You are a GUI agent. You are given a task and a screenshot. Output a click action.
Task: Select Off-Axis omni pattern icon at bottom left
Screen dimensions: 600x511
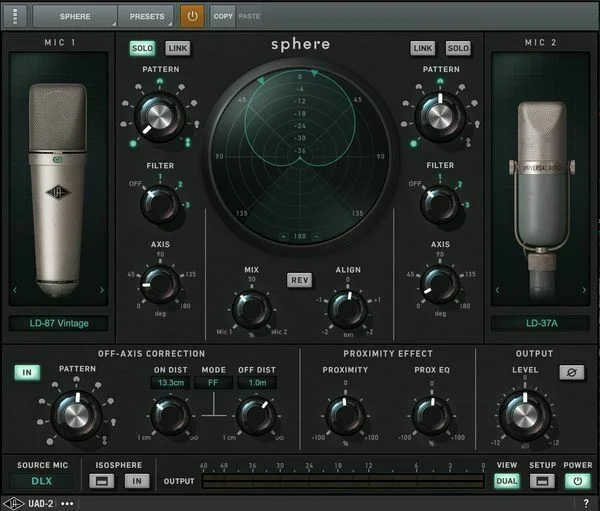50,441
